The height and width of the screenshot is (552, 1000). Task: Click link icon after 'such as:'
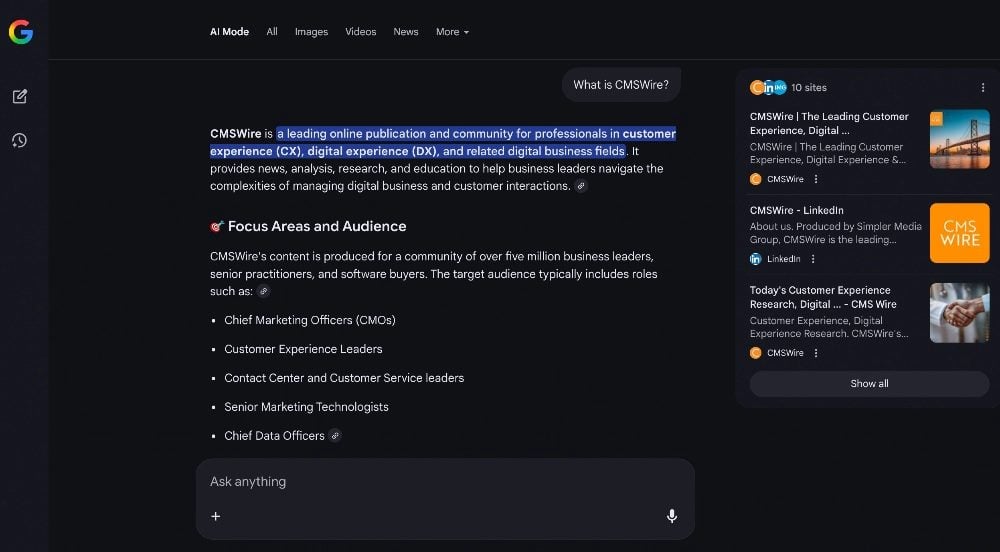point(263,291)
